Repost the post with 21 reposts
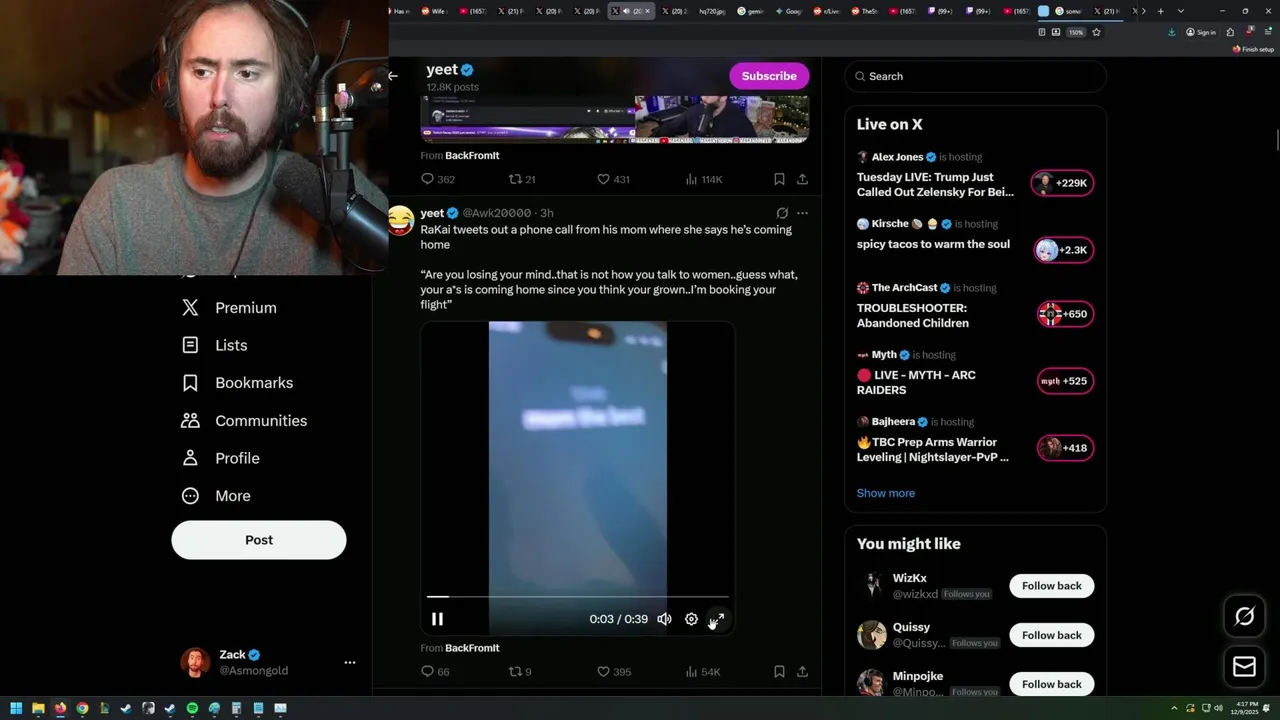This screenshot has width=1280, height=720. [522, 179]
